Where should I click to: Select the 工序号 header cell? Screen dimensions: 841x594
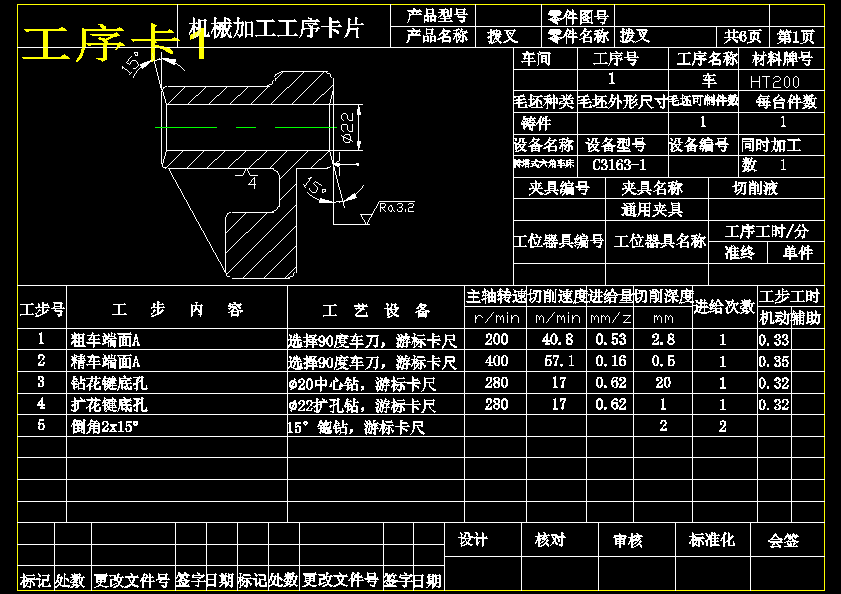615,58
